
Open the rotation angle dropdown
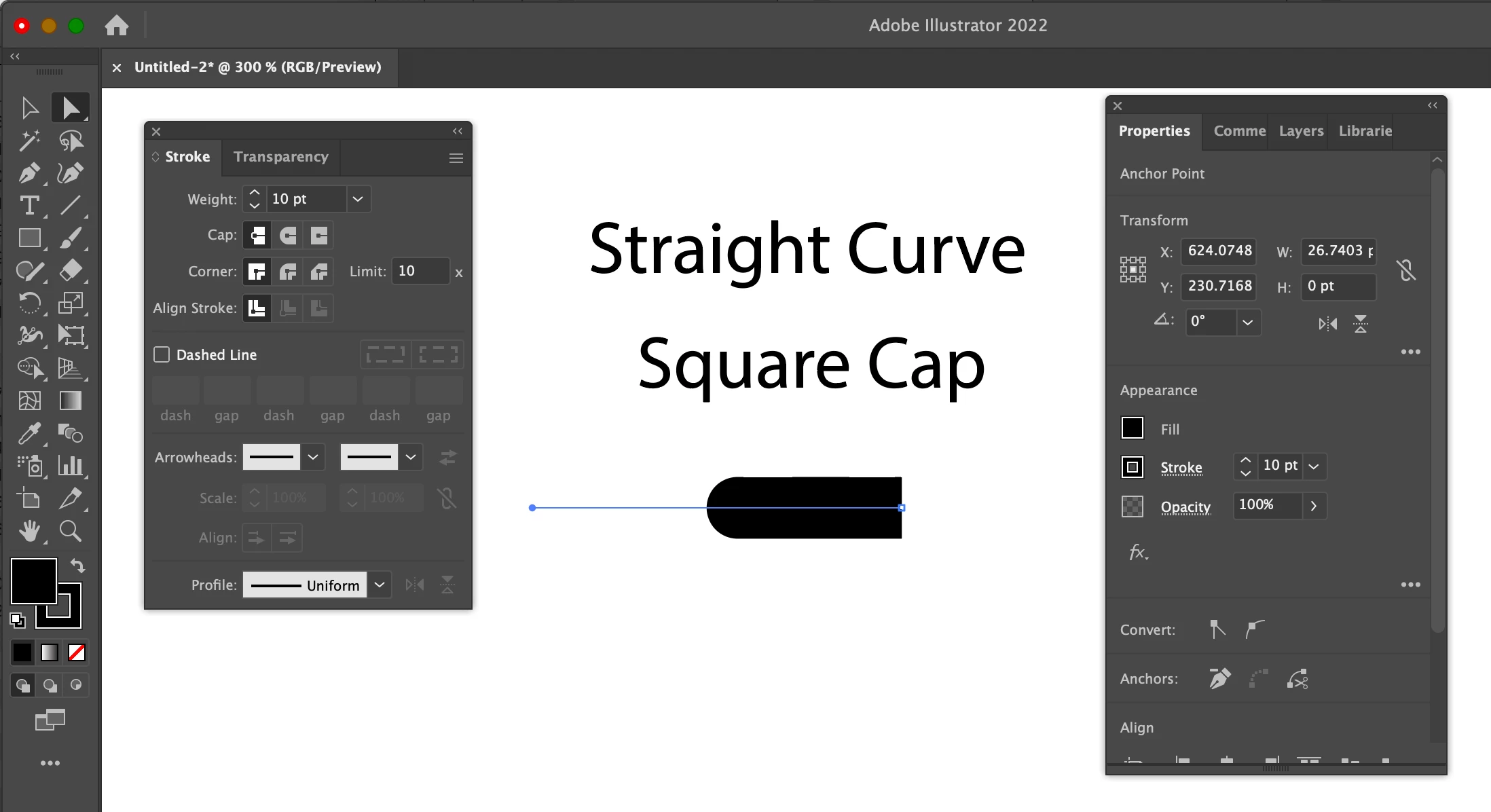pyautogui.click(x=1247, y=322)
